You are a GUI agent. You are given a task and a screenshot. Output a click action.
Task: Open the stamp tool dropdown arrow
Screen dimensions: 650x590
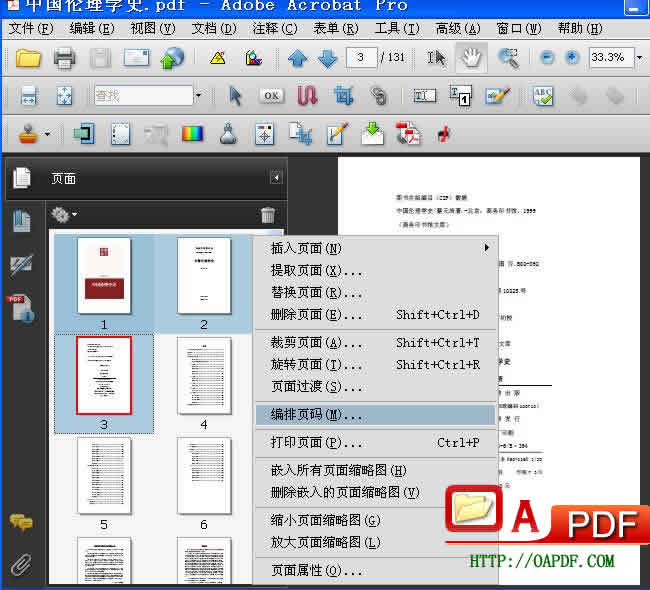coord(47,134)
